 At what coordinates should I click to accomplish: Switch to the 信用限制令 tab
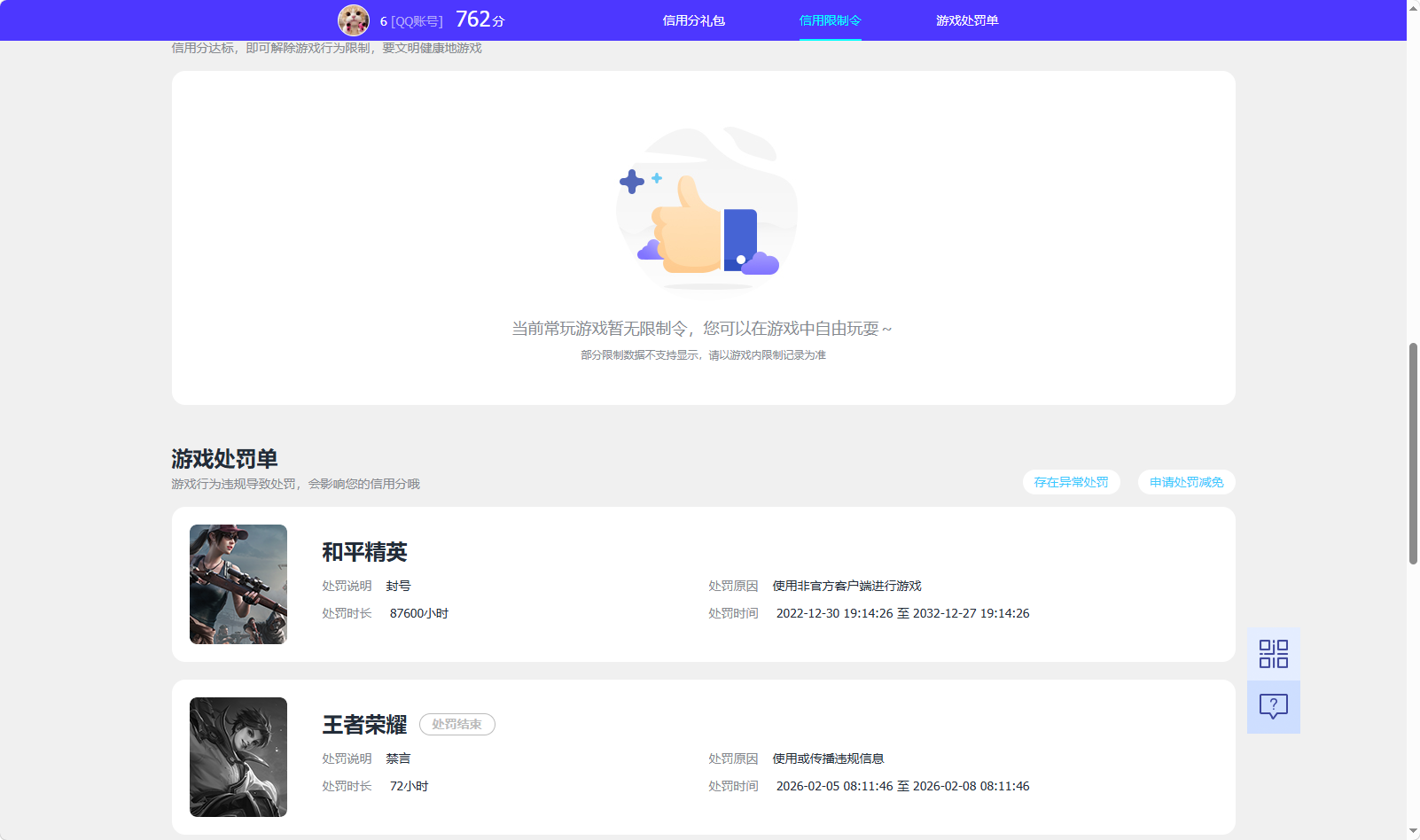coord(831,20)
